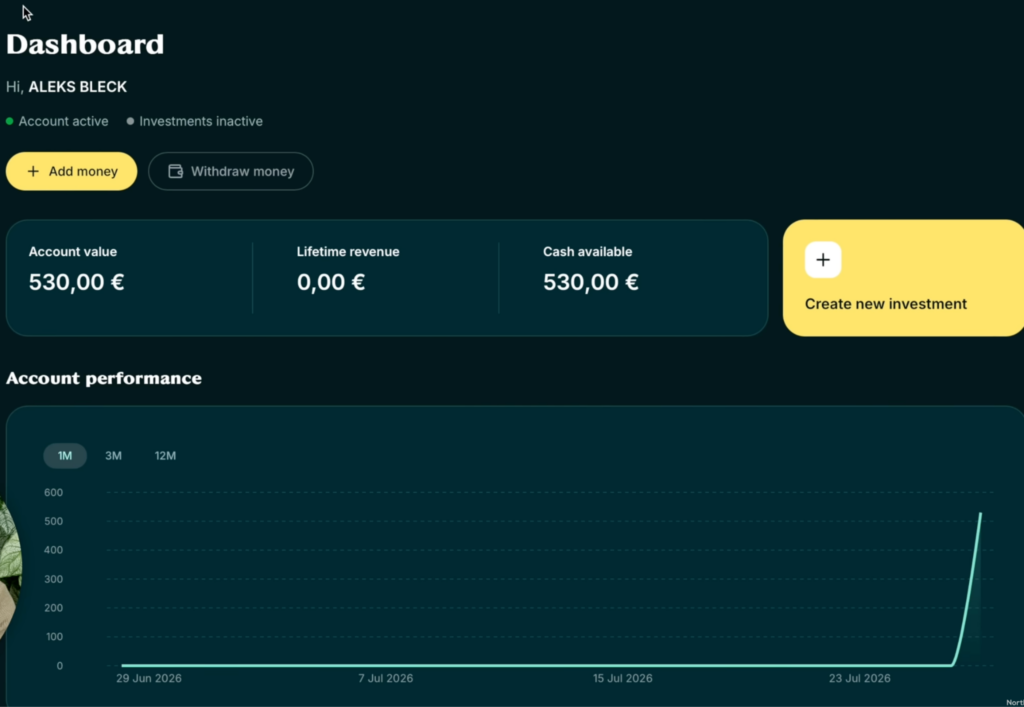Image resolution: width=1024 pixels, height=707 pixels.
Task: Click the Account performance heading
Action: (x=104, y=379)
